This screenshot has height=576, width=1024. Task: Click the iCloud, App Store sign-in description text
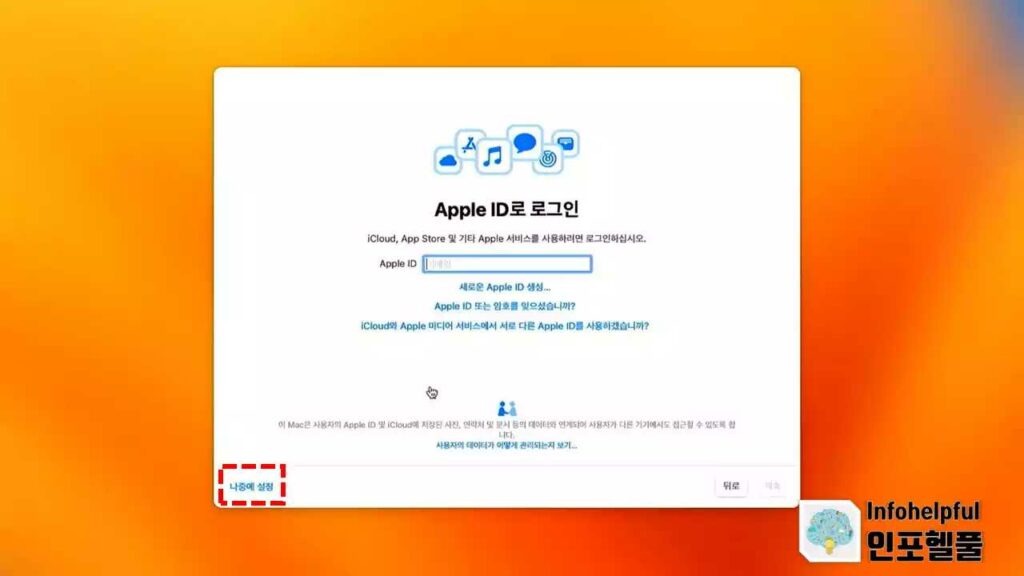tap(506, 239)
